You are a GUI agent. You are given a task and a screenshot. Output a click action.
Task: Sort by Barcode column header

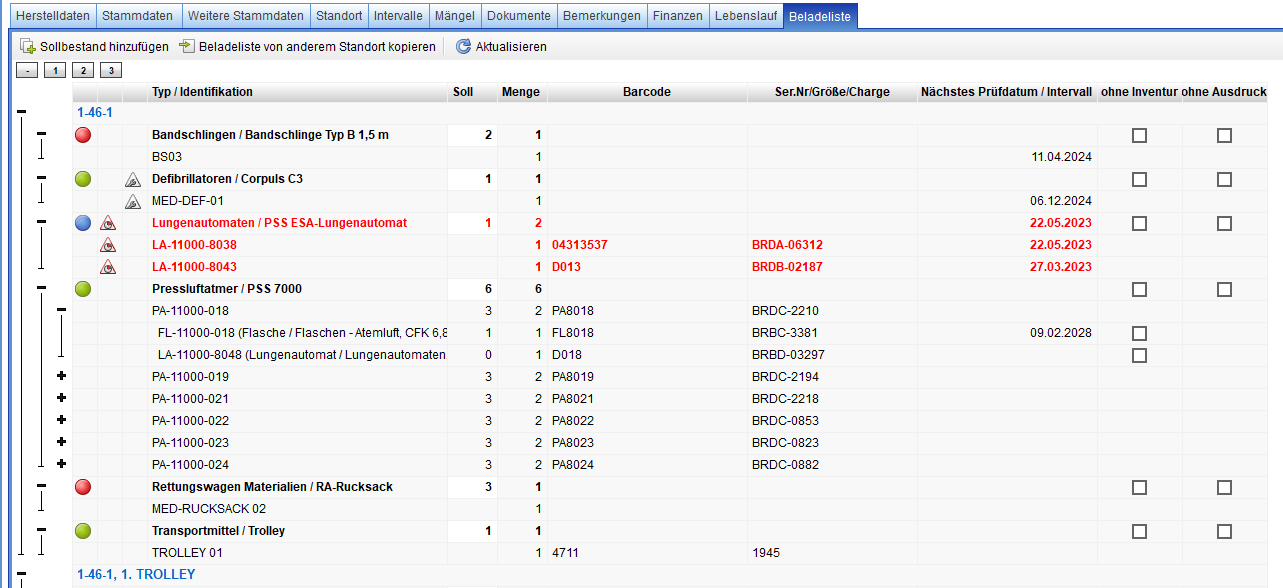646,92
